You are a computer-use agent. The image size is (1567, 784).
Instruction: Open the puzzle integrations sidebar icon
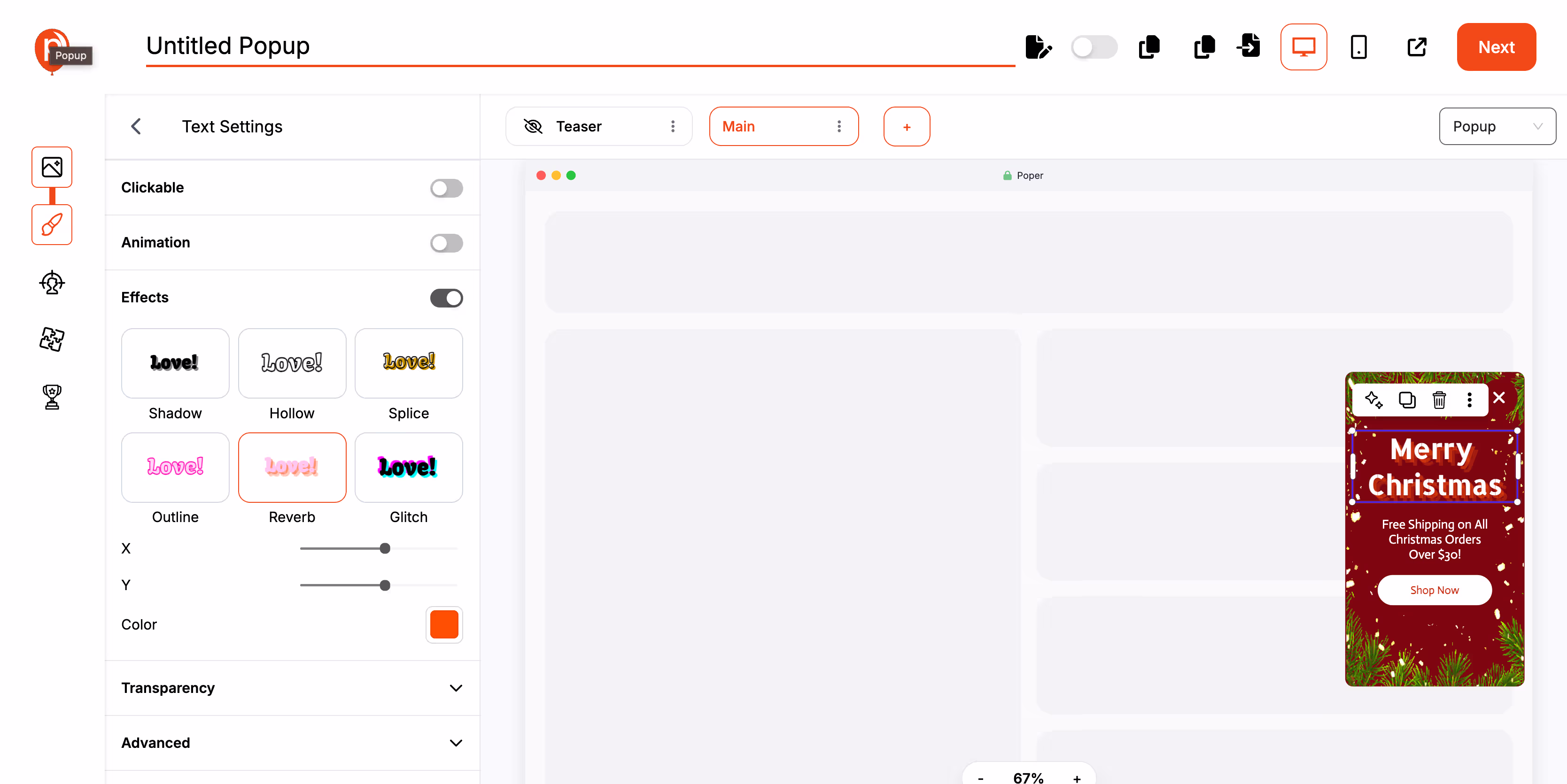coord(52,339)
